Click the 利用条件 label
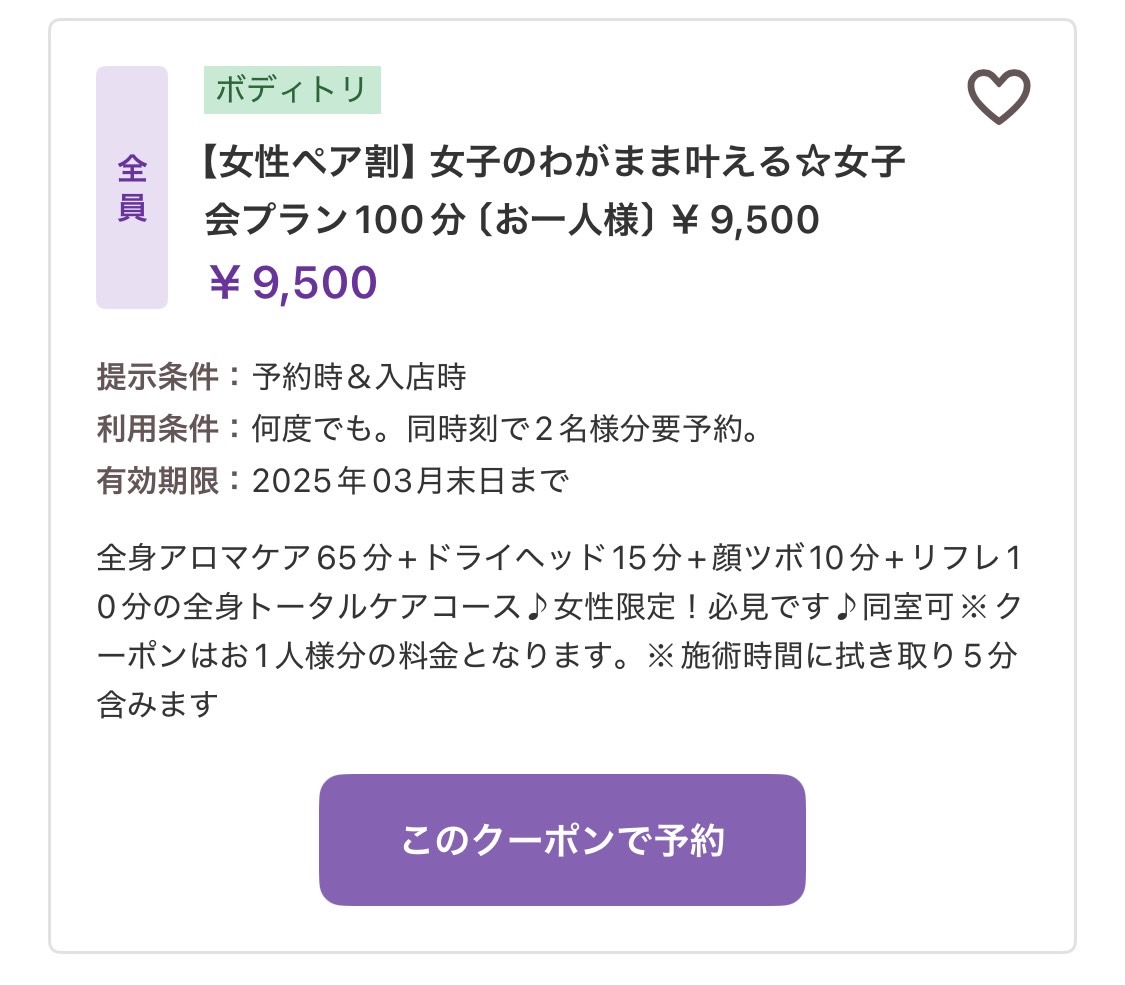 pos(158,428)
